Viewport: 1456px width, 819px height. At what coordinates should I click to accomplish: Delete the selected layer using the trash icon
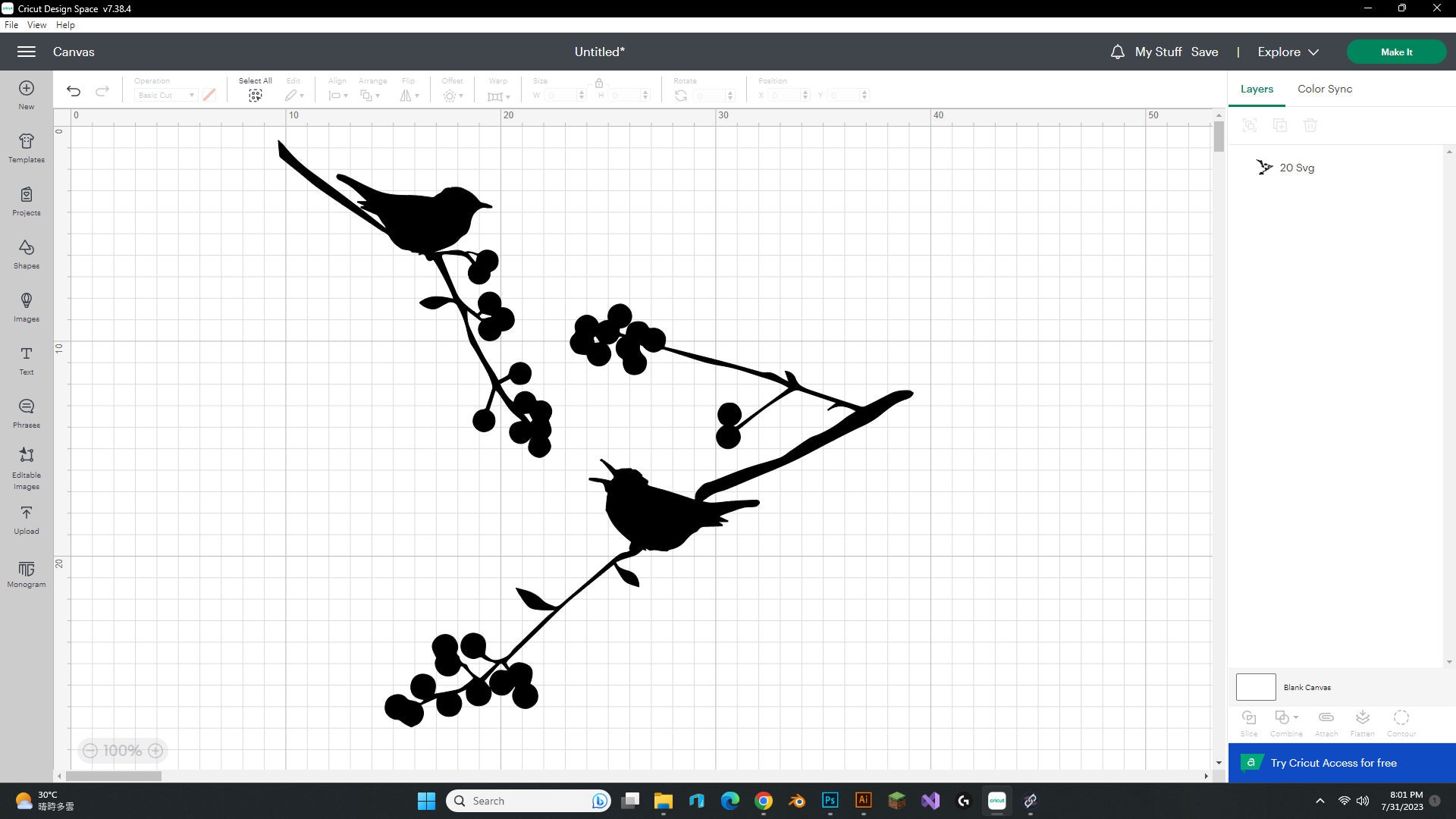click(1311, 125)
